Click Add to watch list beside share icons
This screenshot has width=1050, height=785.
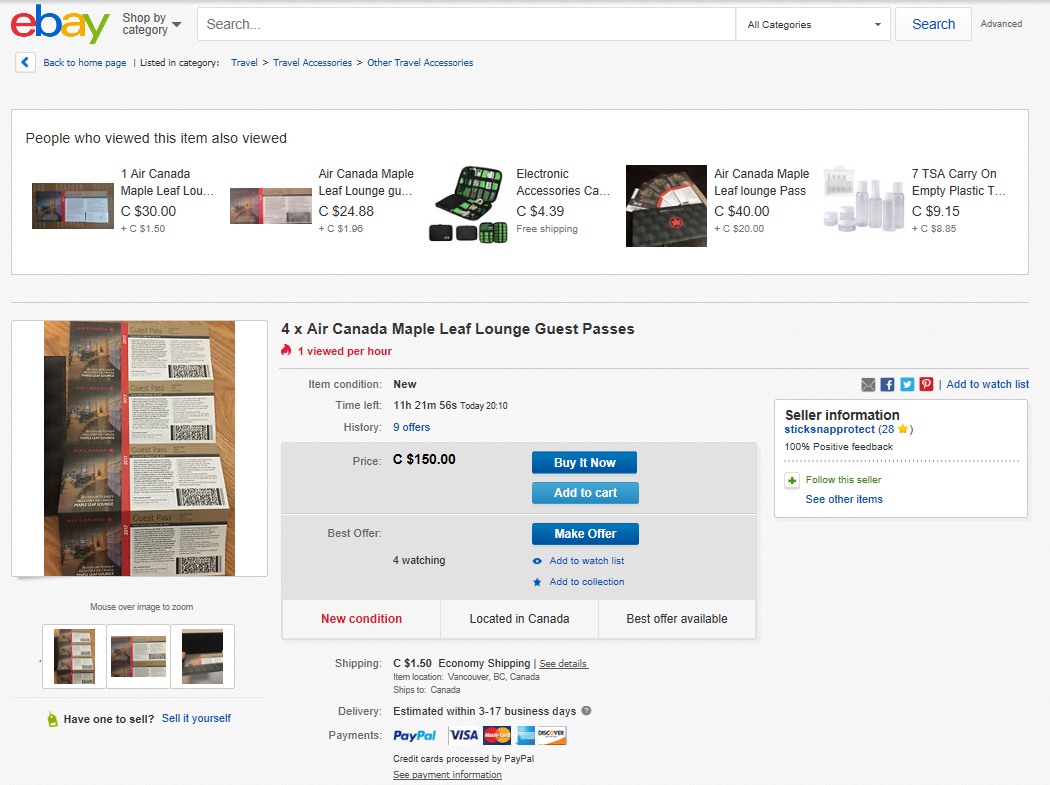(988, 384)
